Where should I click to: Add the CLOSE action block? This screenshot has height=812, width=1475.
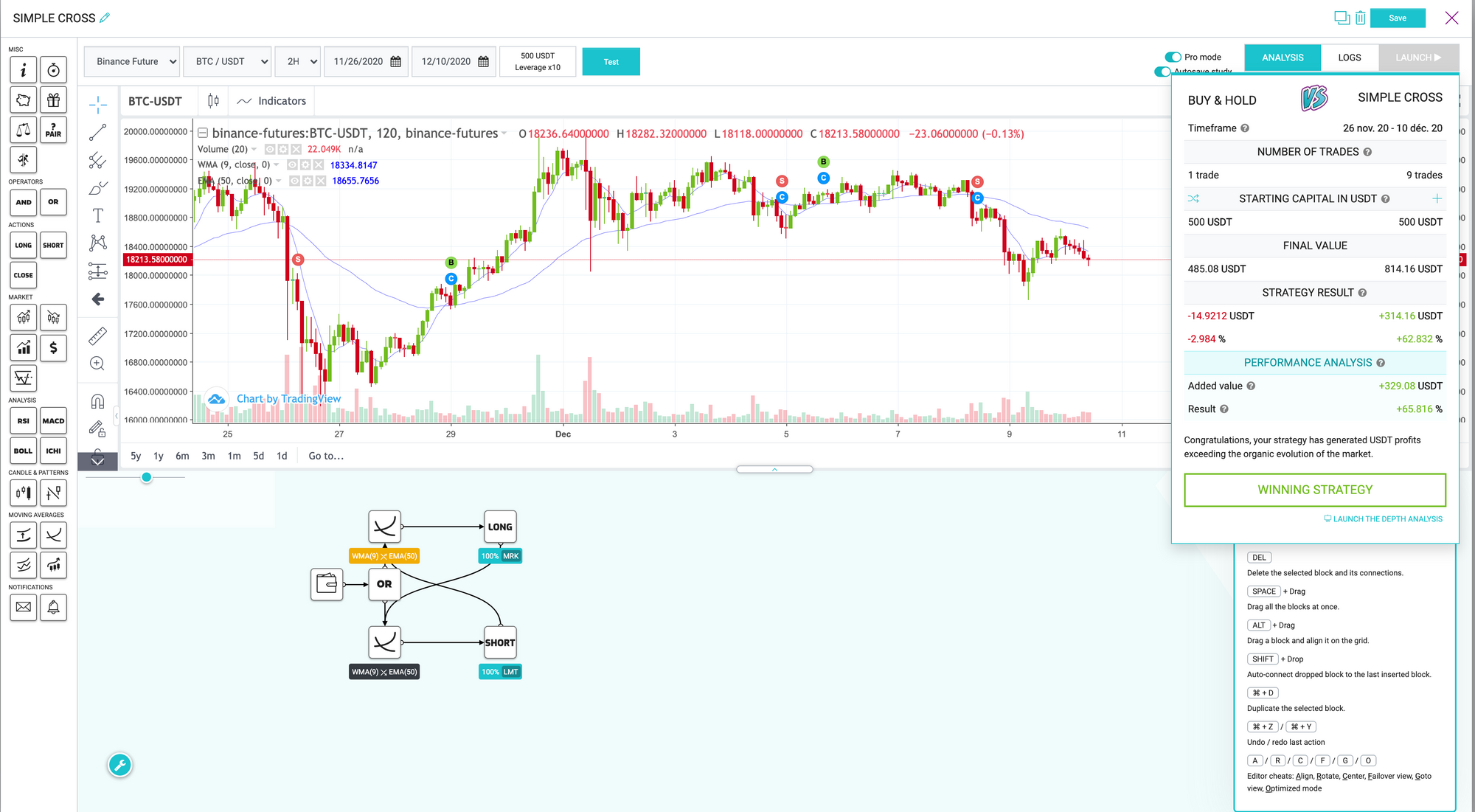coord(24,275)
